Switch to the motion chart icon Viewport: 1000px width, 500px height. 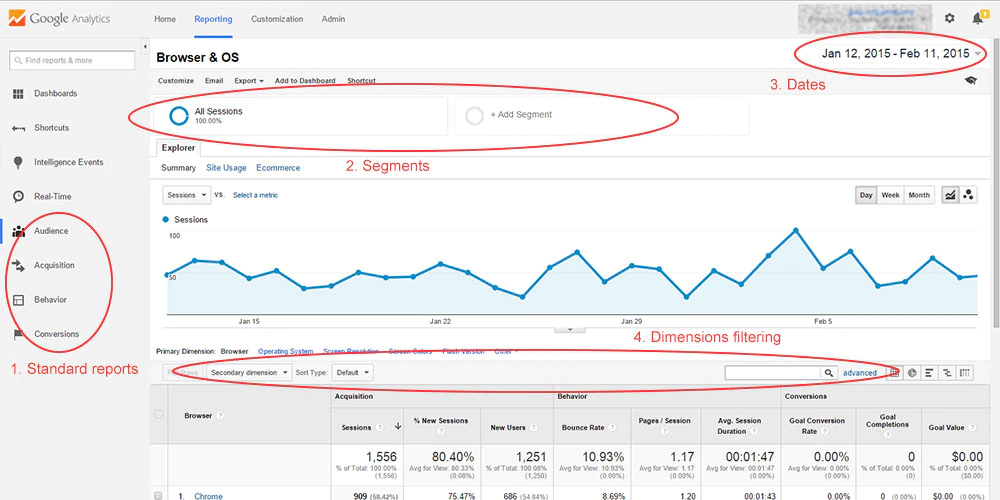968,195
